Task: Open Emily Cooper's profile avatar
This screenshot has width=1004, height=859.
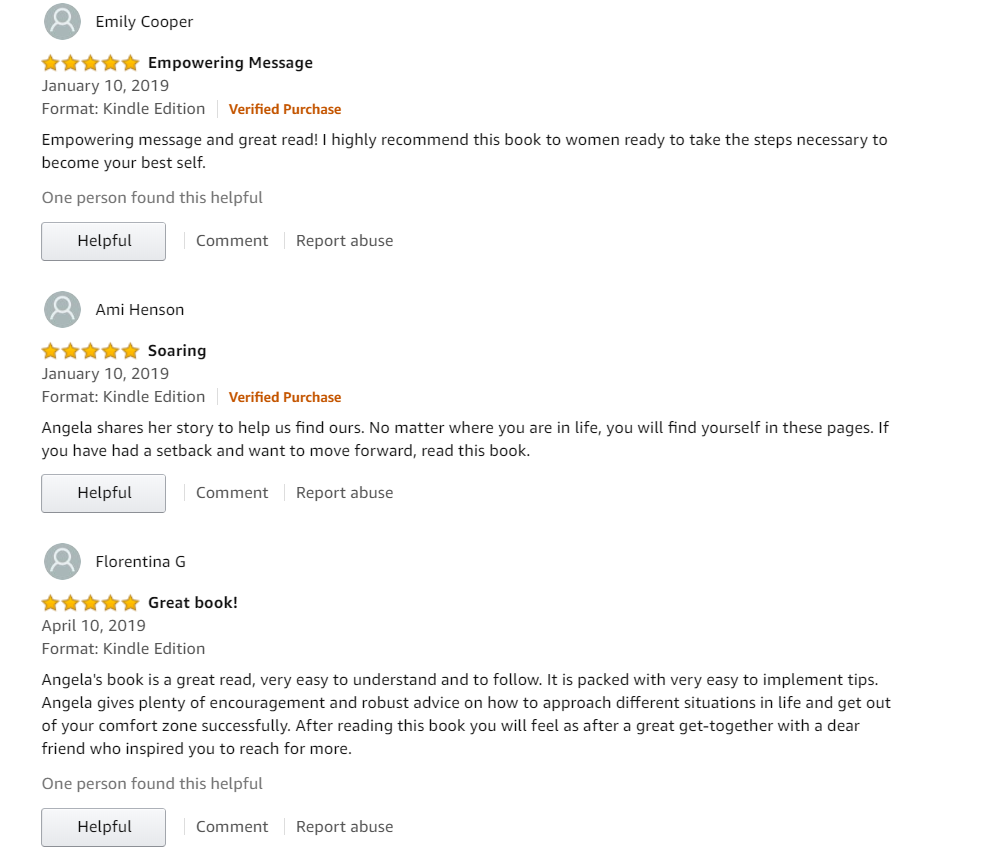Action: point(62,22)
